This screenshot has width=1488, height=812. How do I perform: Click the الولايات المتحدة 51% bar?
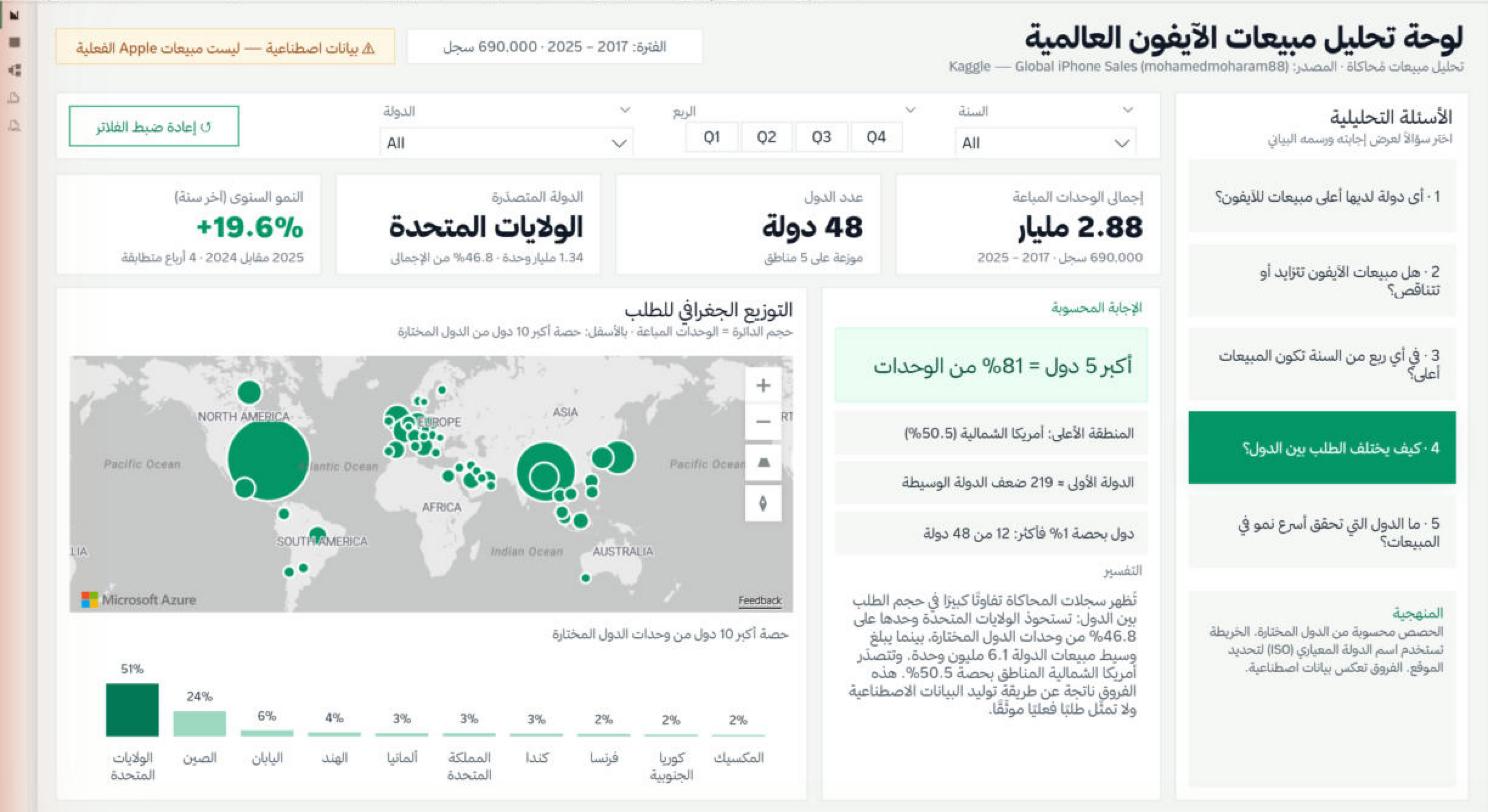tap(132, 710)
